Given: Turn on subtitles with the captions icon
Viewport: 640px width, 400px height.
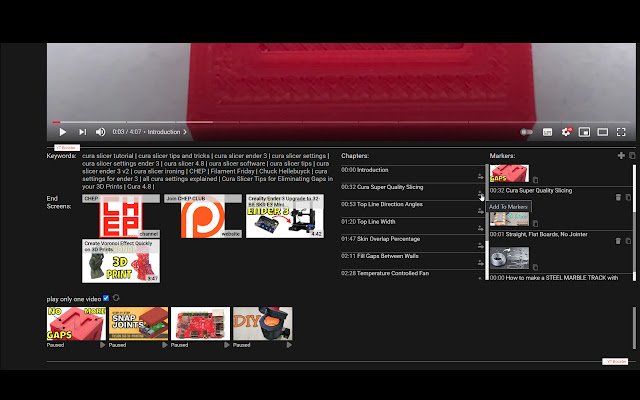Looking at the screenshot, I should click(547, 132).
